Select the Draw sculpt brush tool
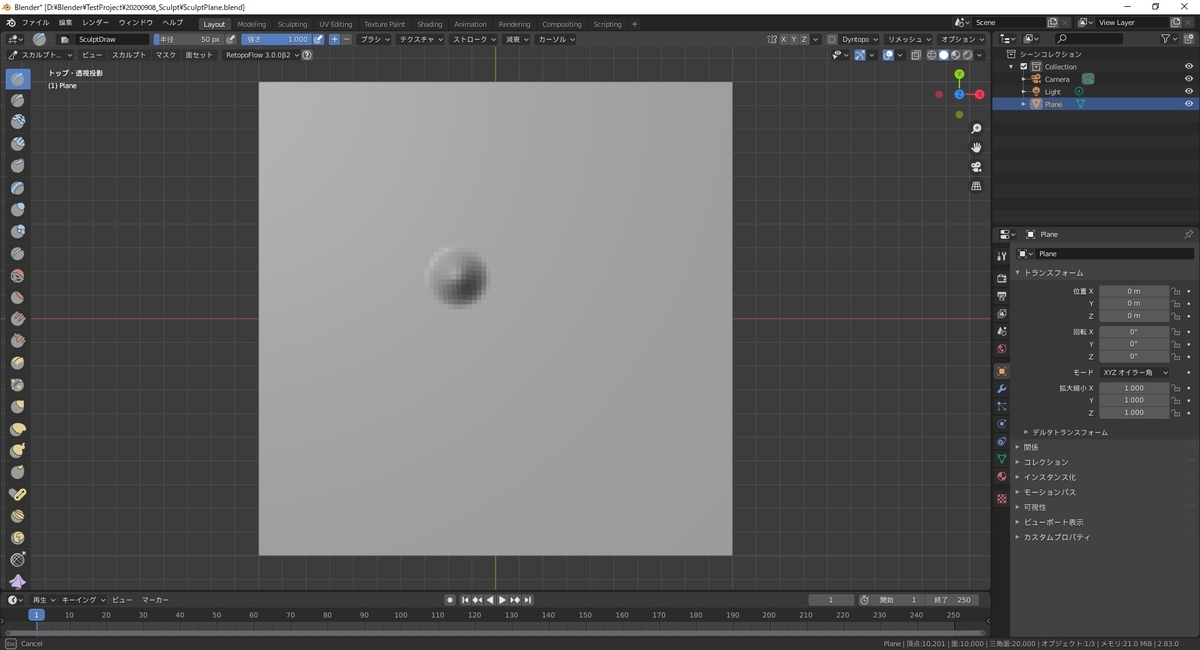The image size is (1200, 650). tap(18, 78)
